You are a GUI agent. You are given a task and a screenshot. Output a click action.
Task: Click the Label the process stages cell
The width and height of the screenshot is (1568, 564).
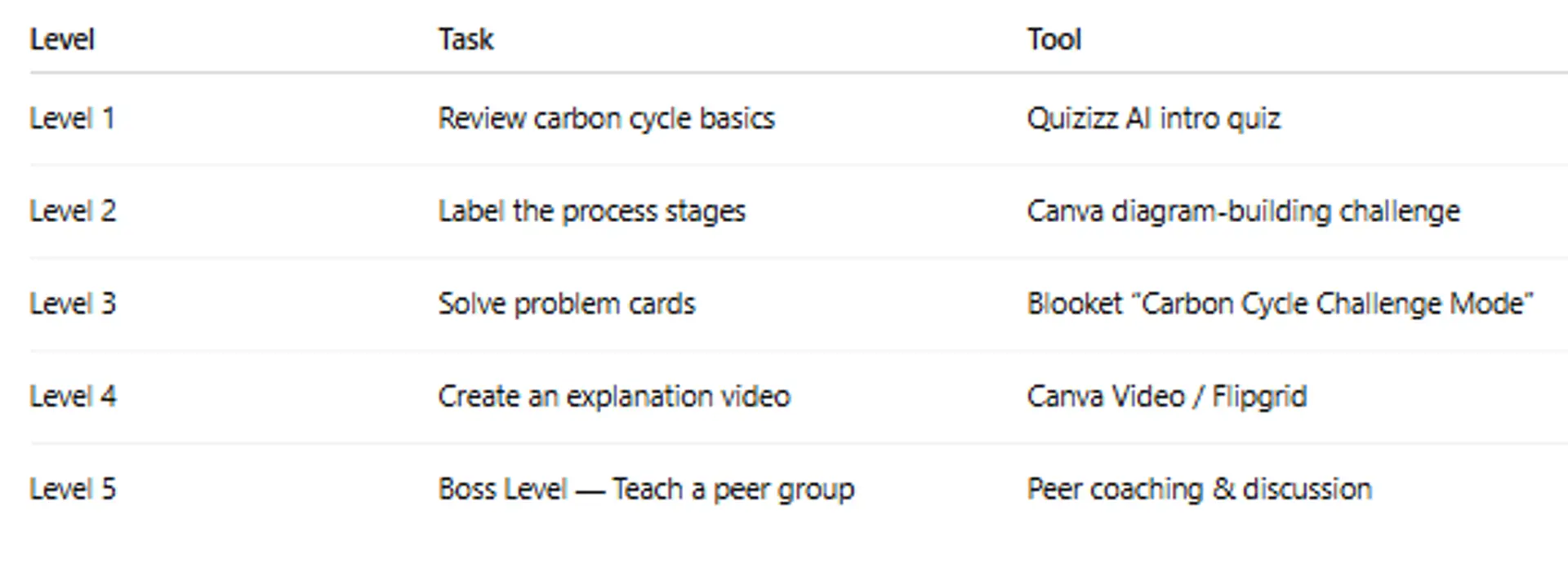pos(591,211)
